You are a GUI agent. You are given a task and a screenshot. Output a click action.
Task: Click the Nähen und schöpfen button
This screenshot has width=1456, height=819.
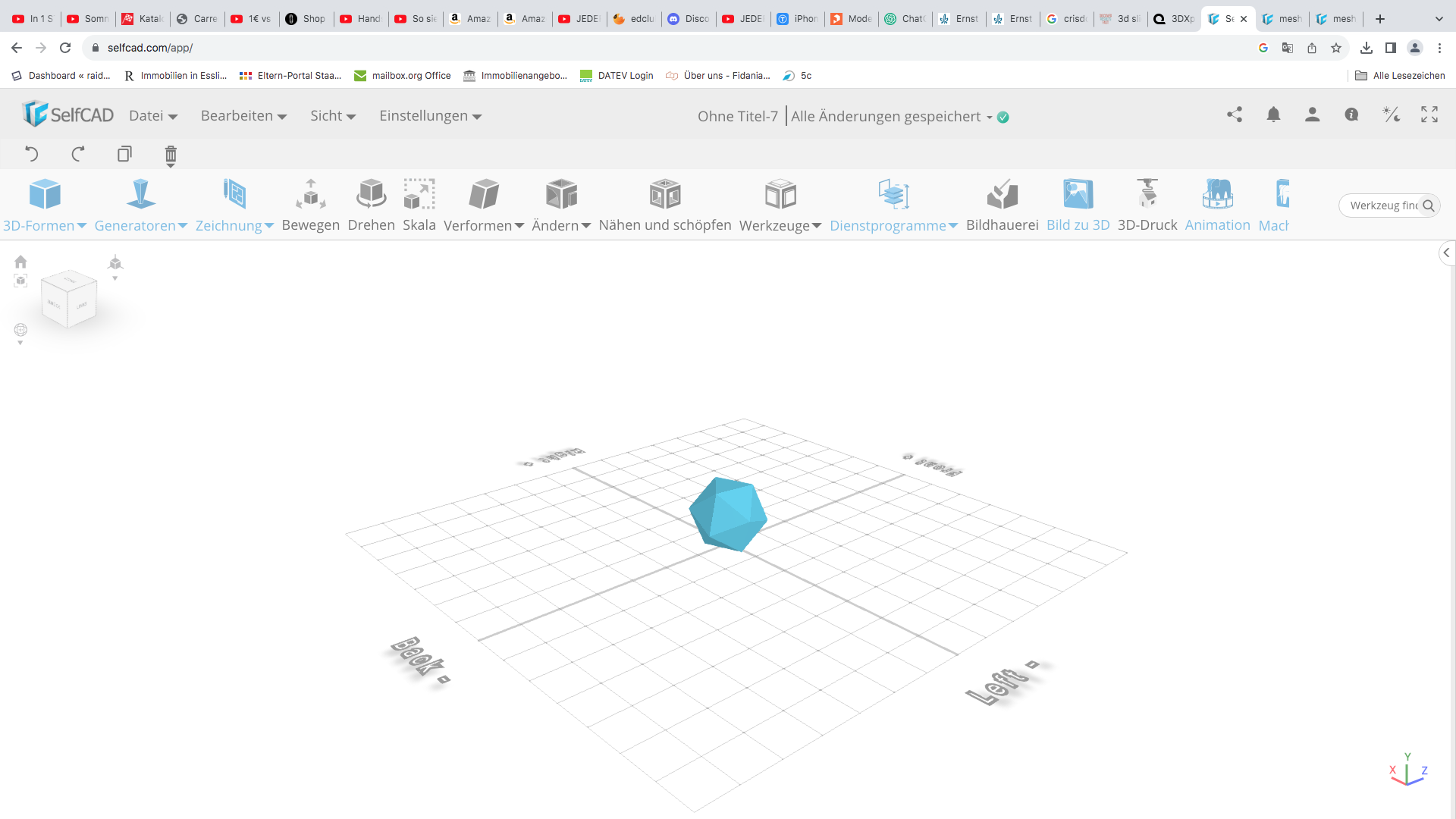tap(665, 206)
